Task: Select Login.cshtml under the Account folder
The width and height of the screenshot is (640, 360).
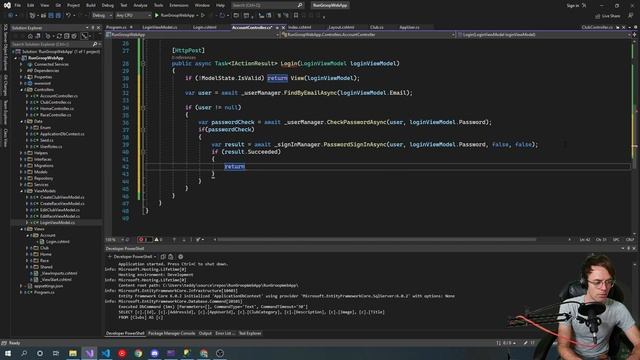Action: pos(58,241)
